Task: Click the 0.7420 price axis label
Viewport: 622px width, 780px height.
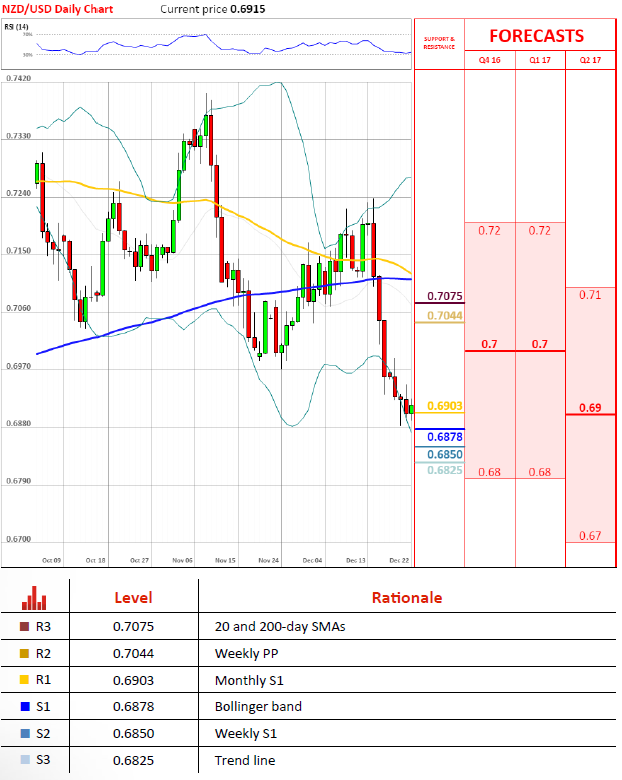Action: click(18, 78)
